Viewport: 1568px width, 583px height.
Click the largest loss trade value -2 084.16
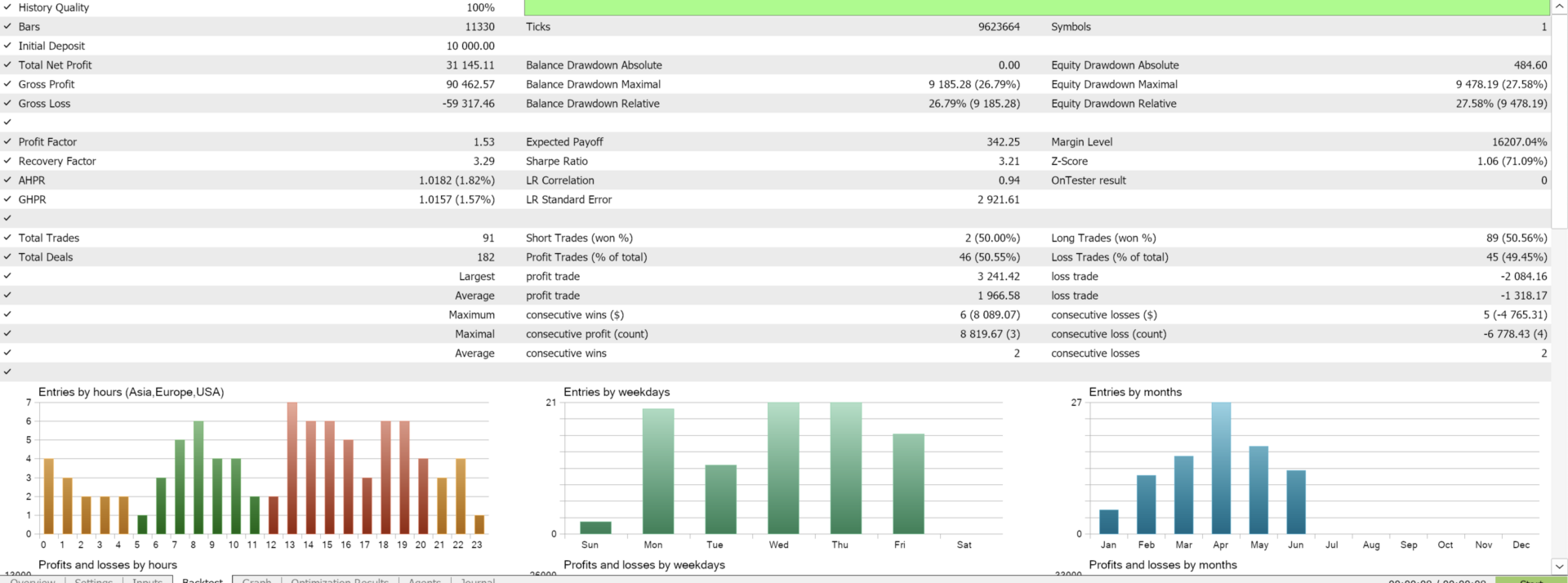point(1524,276)
